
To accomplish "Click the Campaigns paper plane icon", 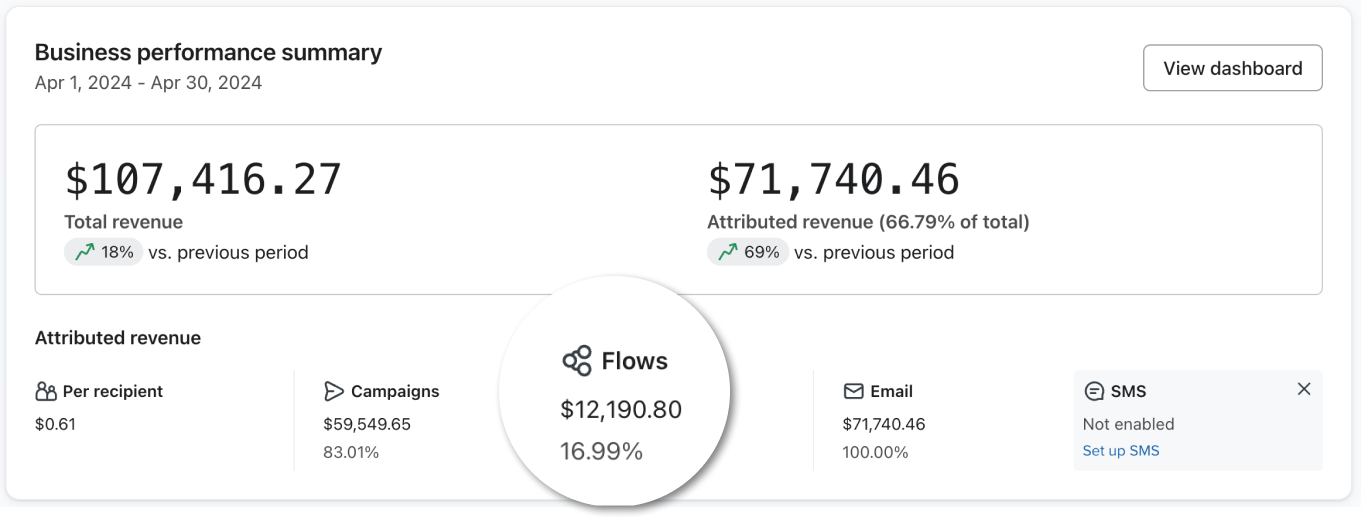I will click(x=334, y=391).
